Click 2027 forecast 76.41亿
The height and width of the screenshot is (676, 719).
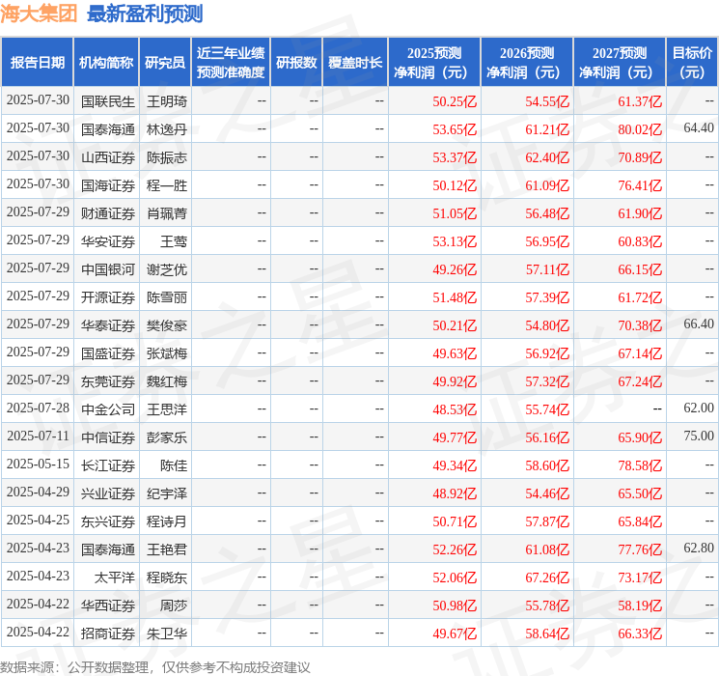(x=640, y=185)
